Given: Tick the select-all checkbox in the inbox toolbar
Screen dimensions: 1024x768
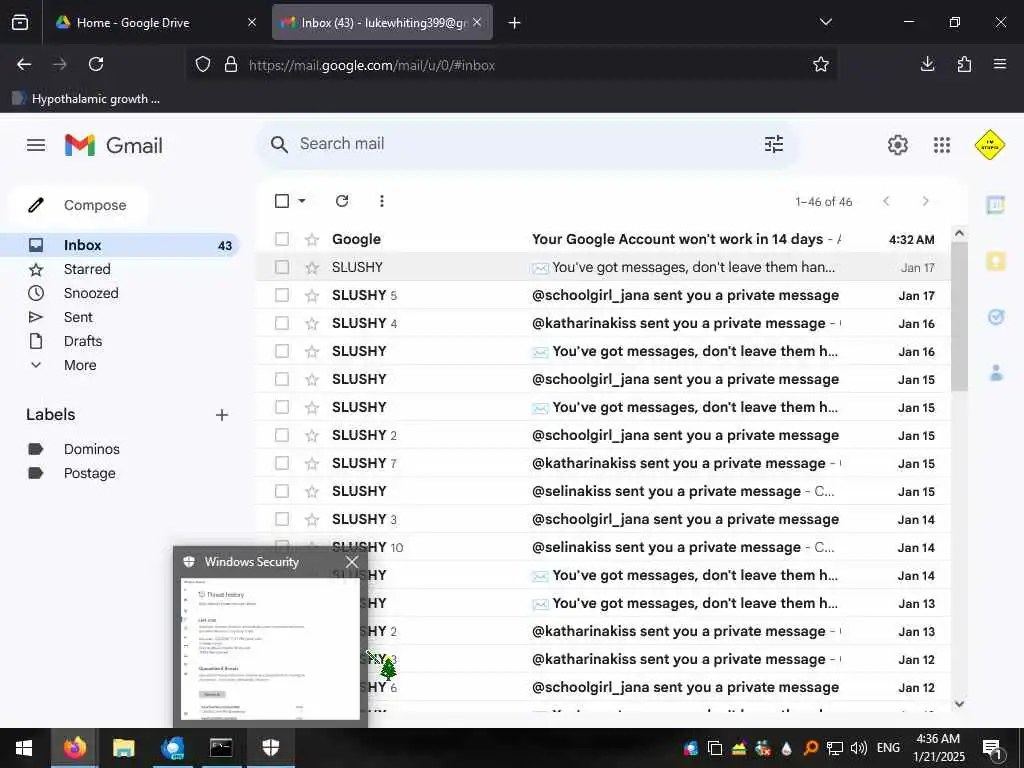Looking at the screenshot, I should click(282, 200).
